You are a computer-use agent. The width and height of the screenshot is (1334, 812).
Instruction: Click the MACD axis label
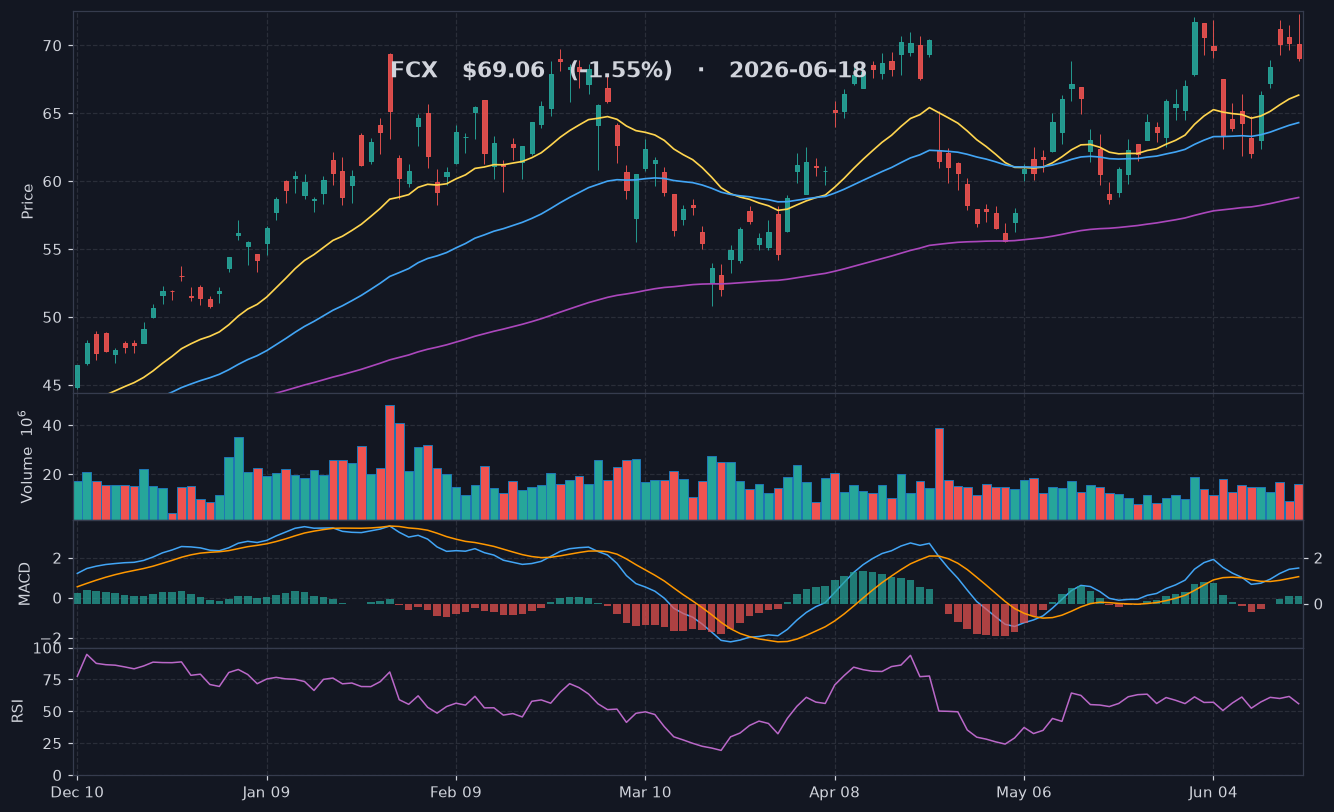coord(26,584)
